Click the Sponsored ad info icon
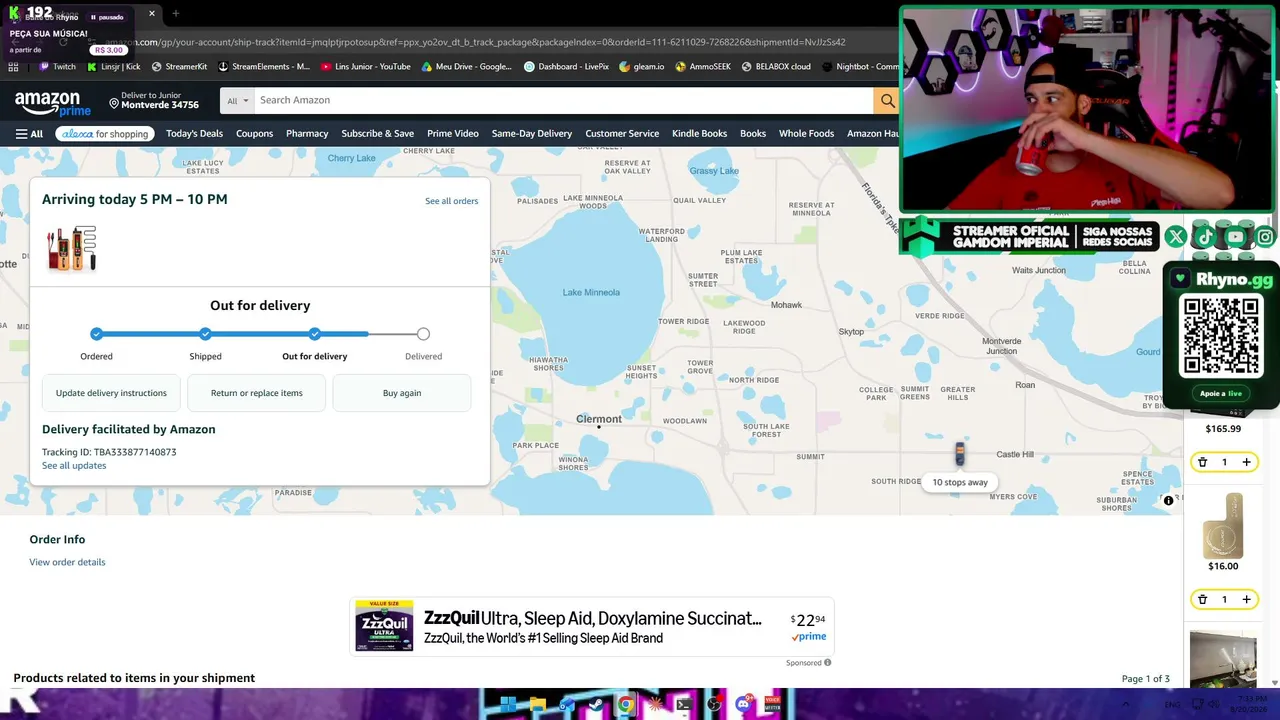Screen dimensions: 1280x720 827,663
